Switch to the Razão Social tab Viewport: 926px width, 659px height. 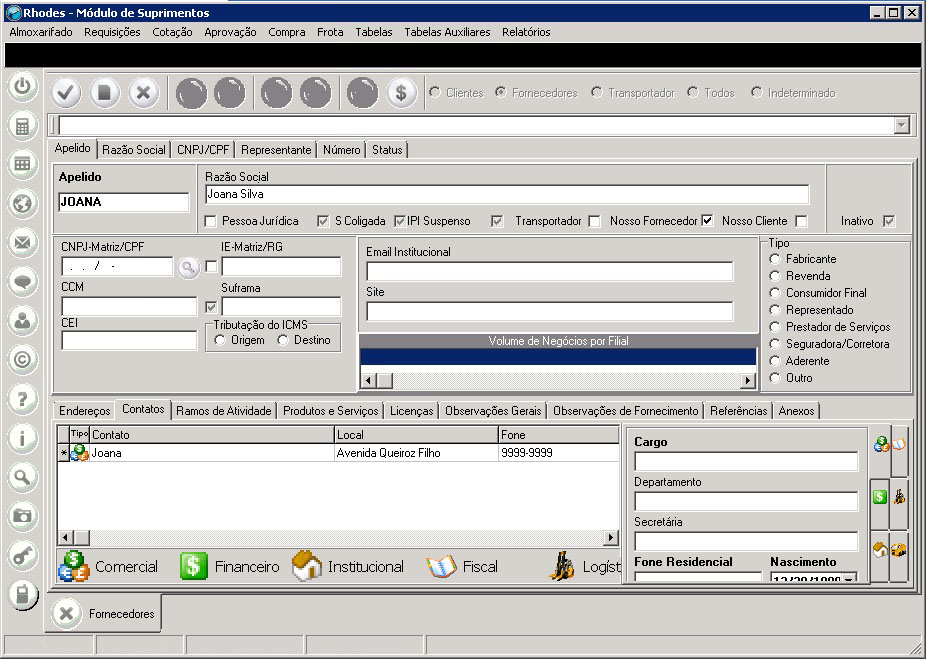134,150
